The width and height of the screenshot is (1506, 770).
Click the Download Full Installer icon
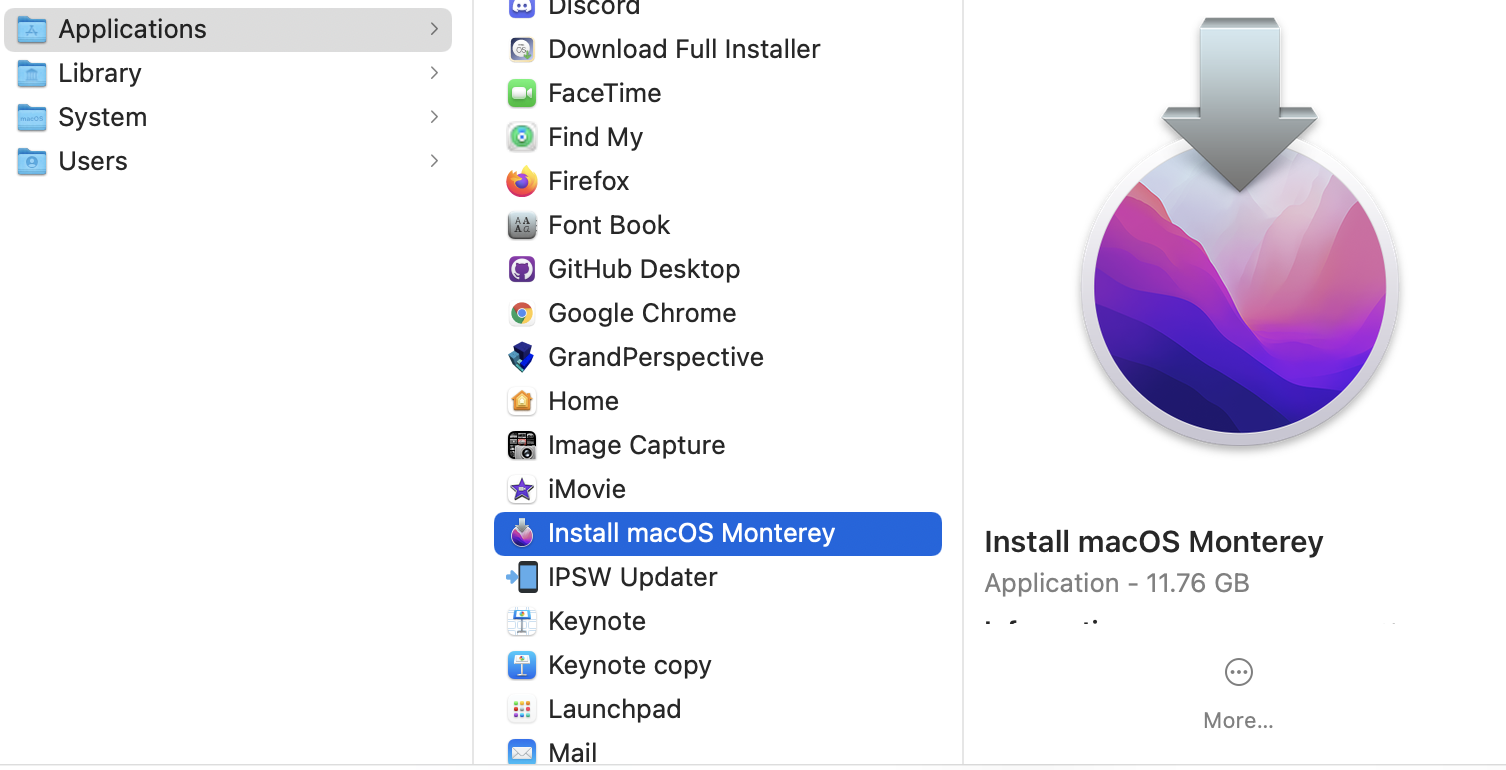pos(522,49)
